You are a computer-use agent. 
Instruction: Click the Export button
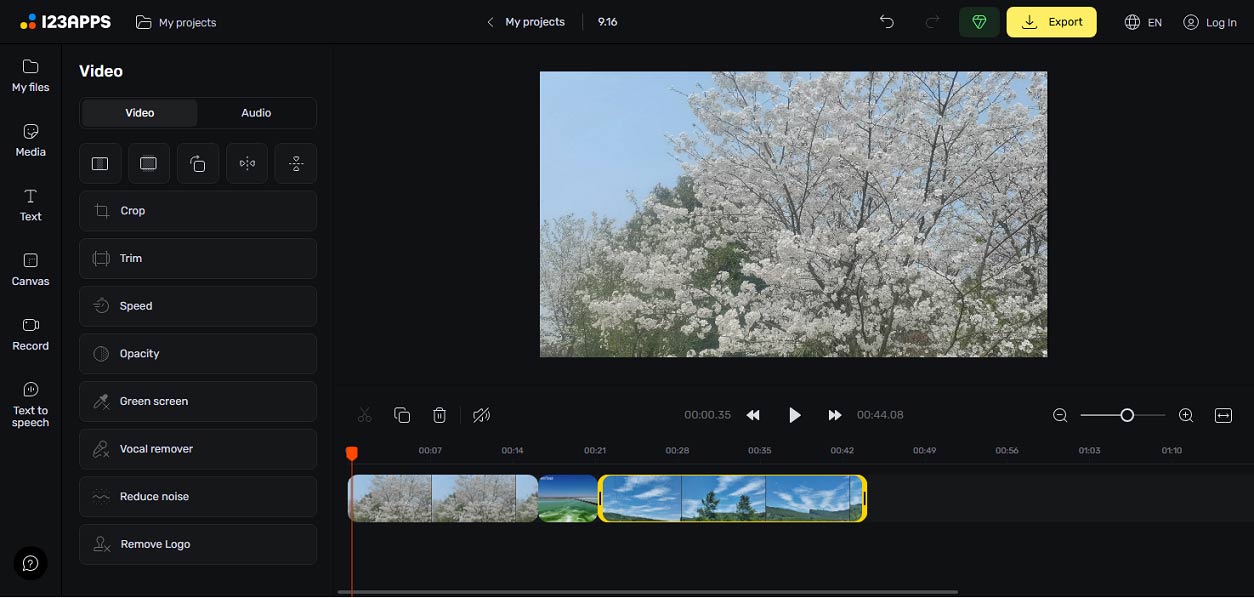pos(1051,21)
